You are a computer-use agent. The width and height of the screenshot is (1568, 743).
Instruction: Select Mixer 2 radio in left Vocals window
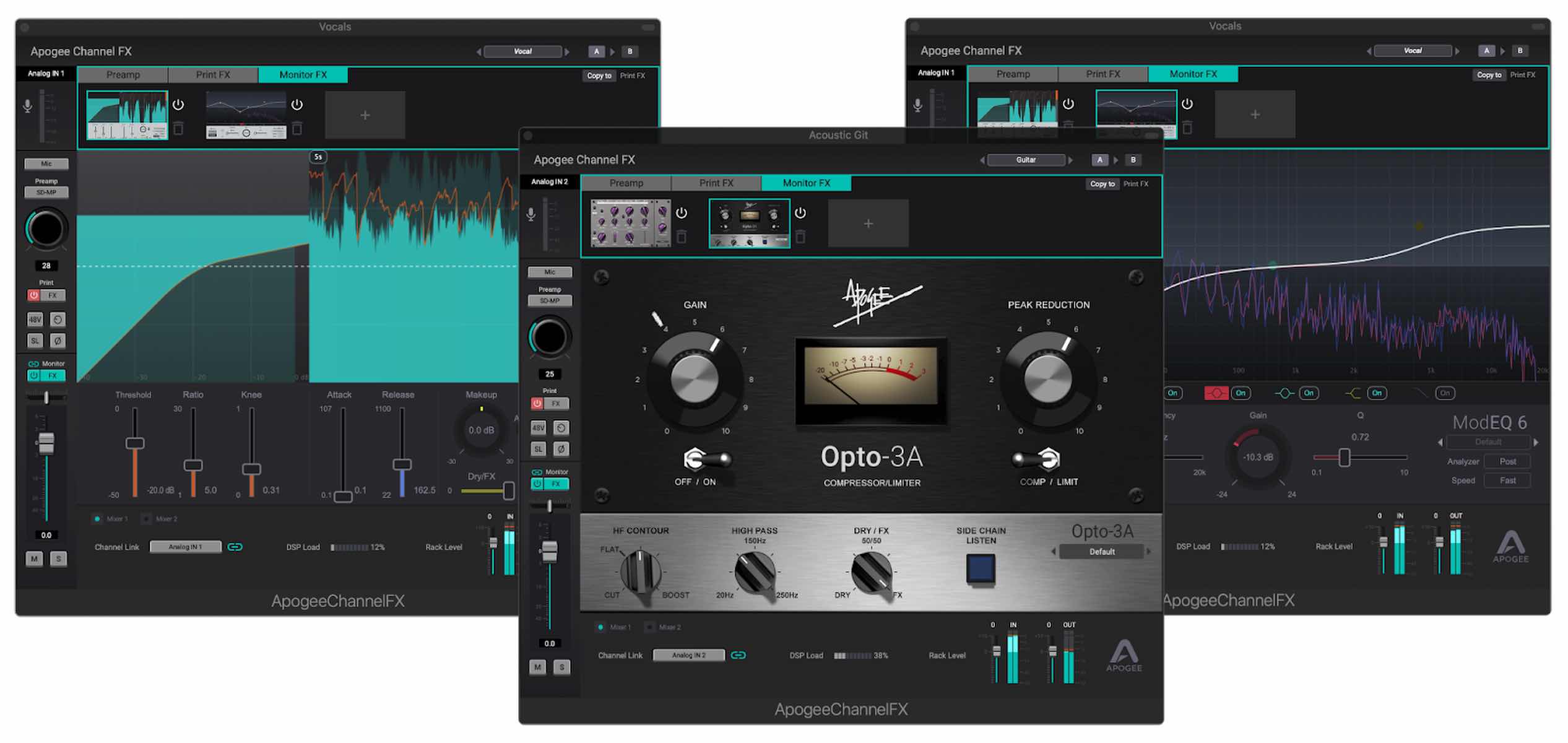coord(146,519)
